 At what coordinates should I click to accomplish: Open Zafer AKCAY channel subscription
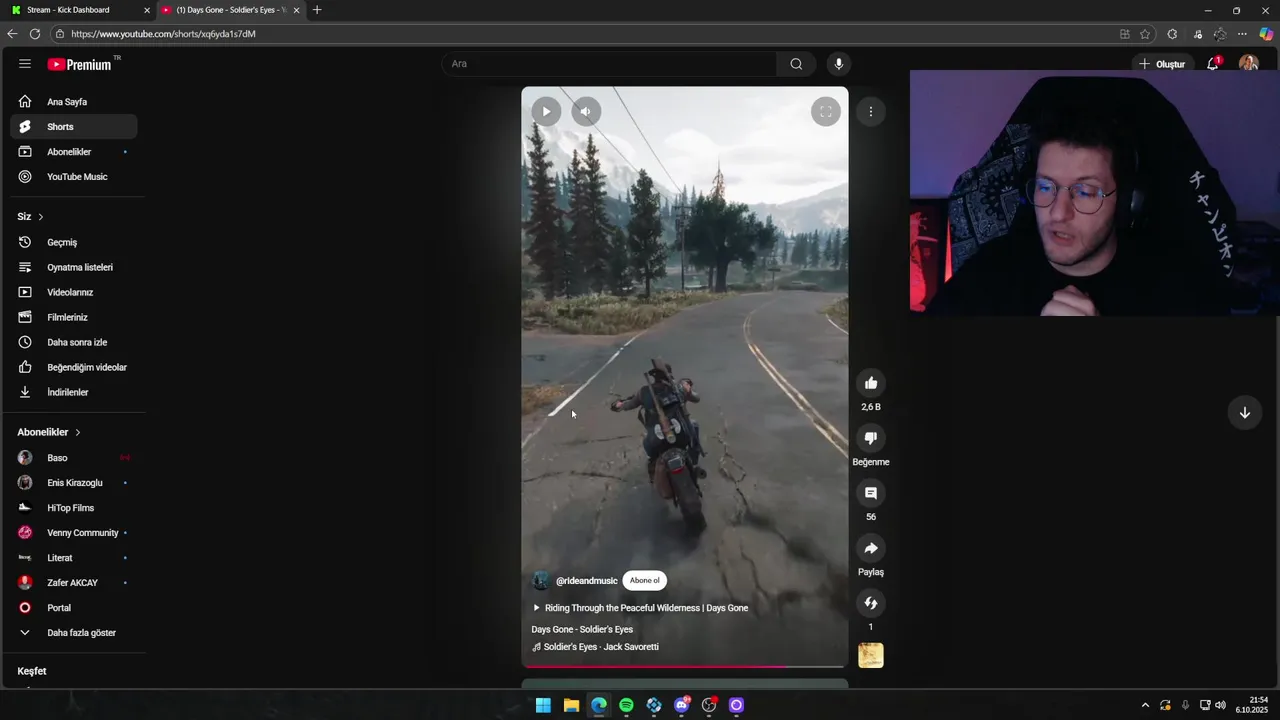pyautogui.click(x=74, y=583)
